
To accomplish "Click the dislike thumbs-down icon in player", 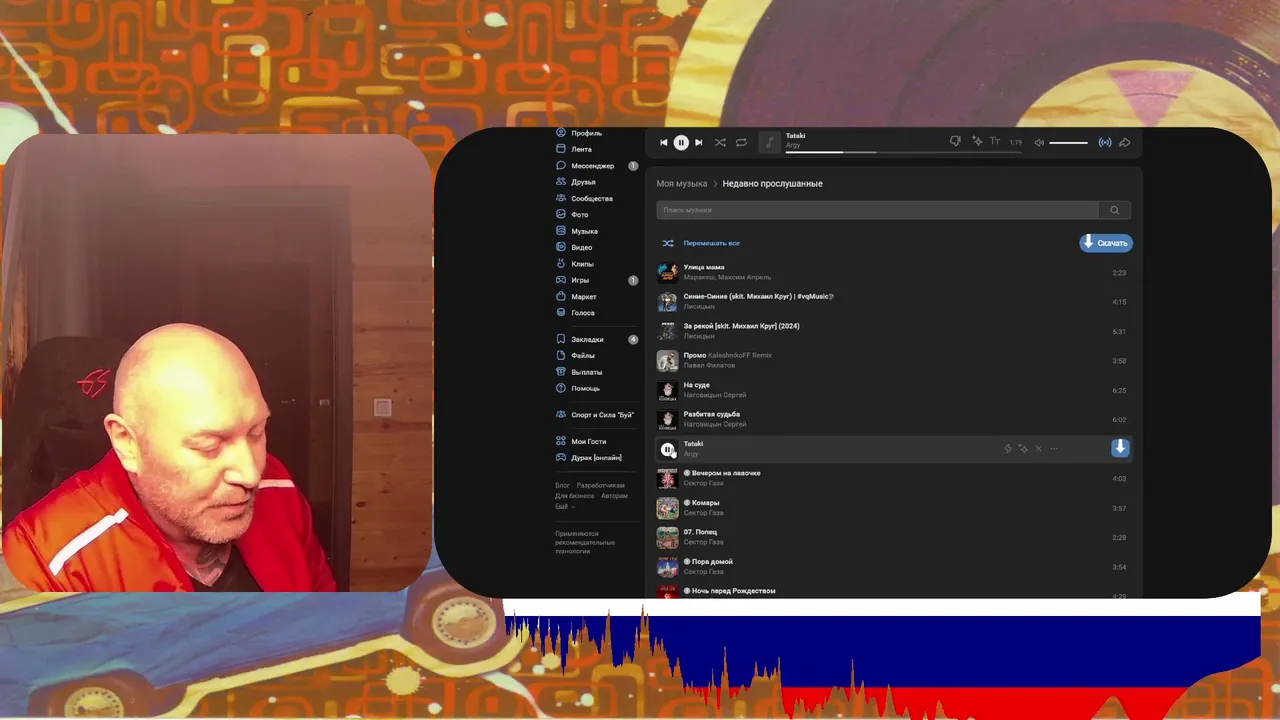I will point(955,142).
